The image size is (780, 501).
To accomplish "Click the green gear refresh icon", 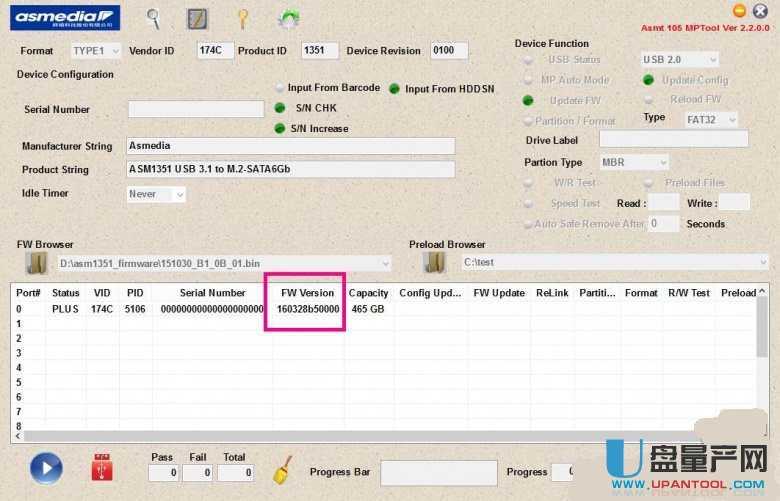I will click(x=289, y=17).
